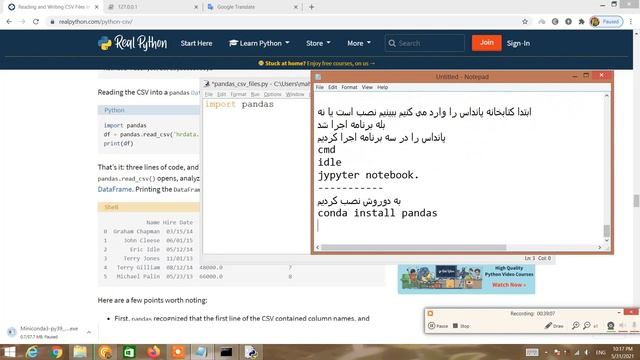Expand the Store dropdown menu
640x360 pixels.
318,43
